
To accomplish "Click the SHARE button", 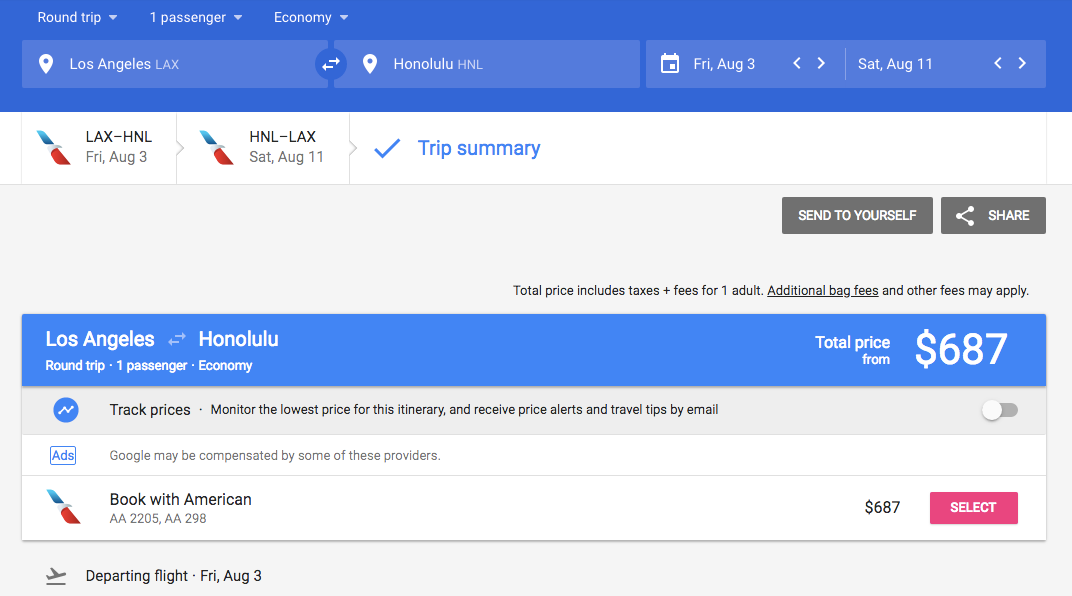I will point(993,215).
